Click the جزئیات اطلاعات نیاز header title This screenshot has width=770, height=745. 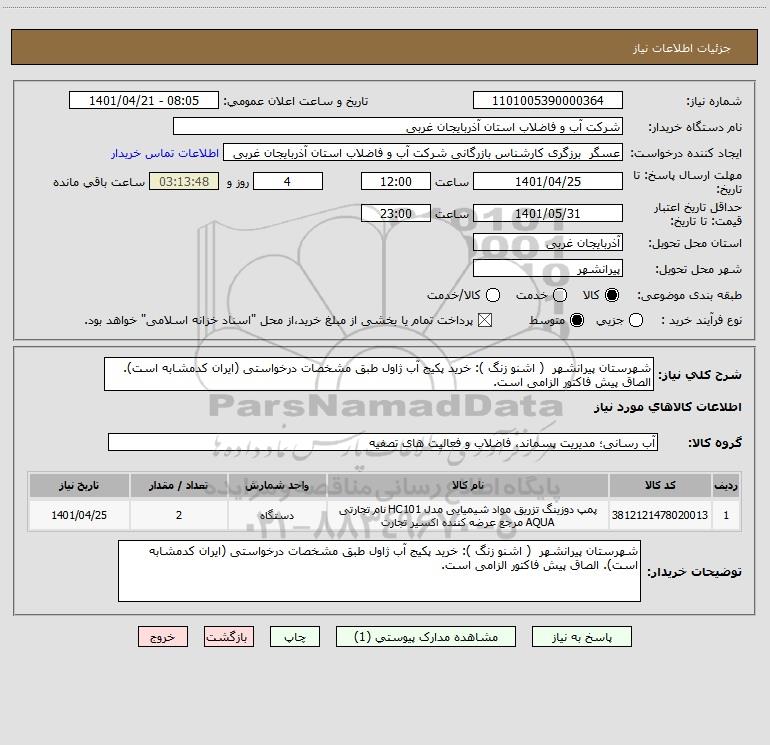pyautogui.click(x=681, y=48)
